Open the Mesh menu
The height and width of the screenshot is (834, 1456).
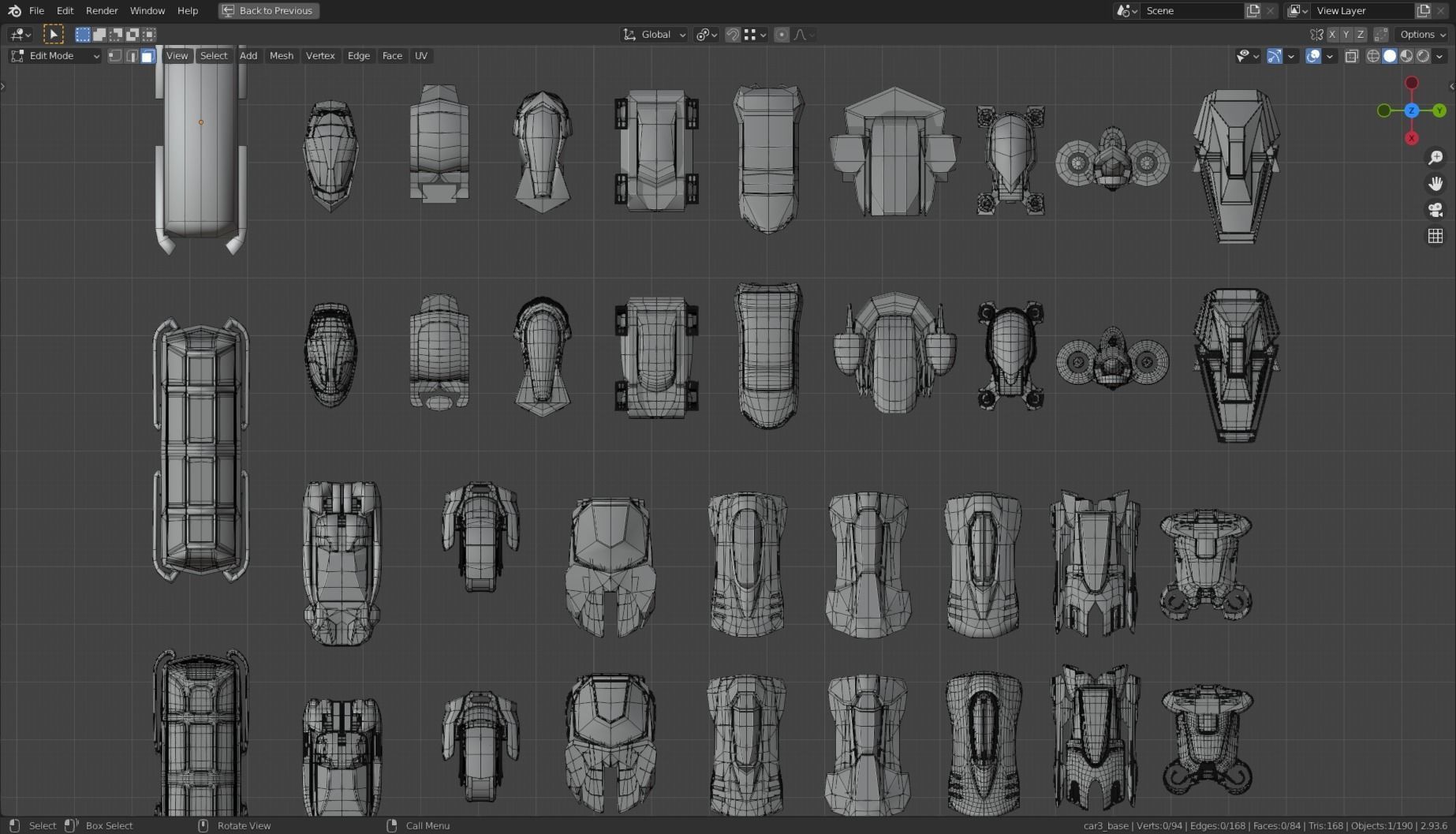(x=281, y=56)
